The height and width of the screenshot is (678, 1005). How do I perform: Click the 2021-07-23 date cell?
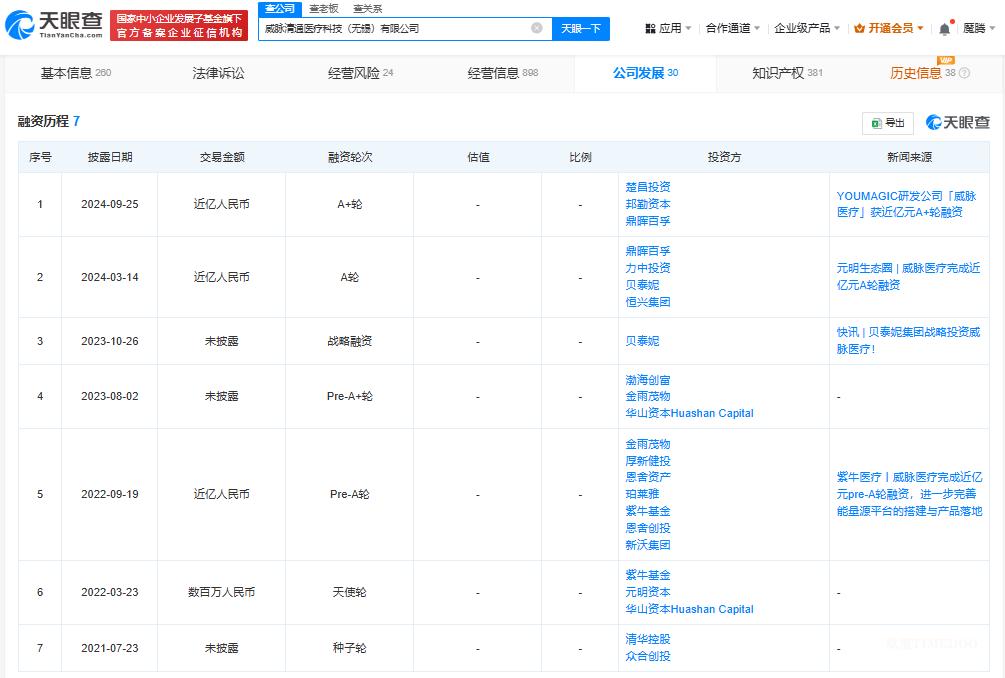click(x=110, y=648)
